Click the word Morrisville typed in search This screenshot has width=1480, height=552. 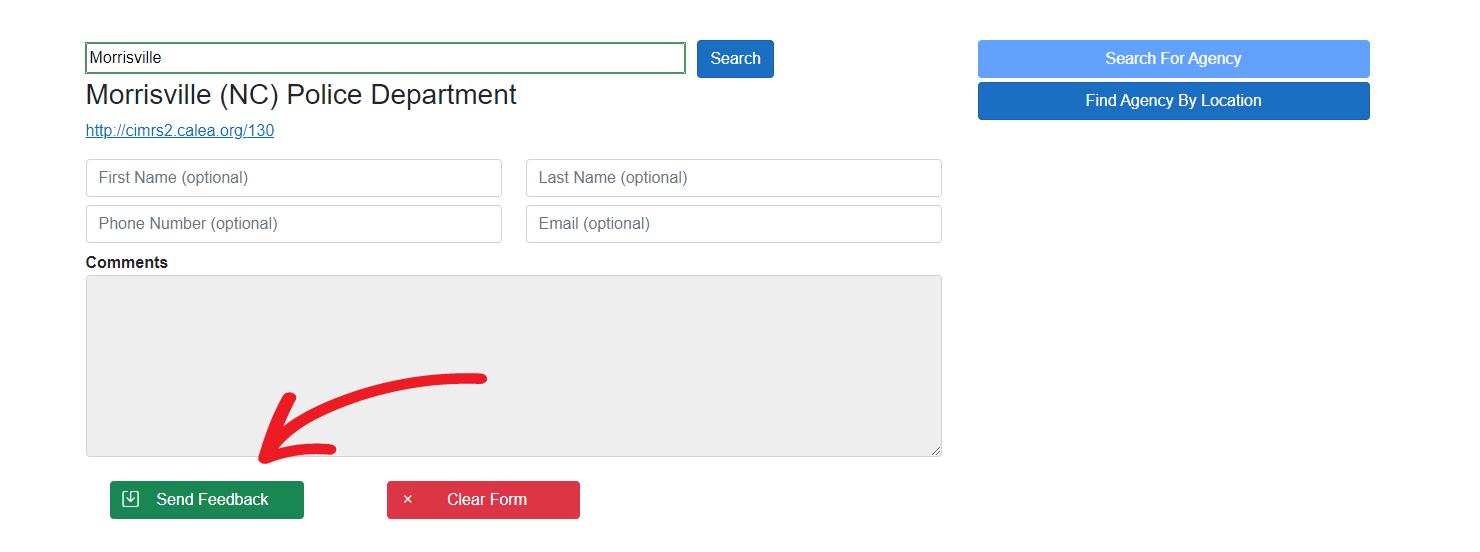(x=126, y=58)
